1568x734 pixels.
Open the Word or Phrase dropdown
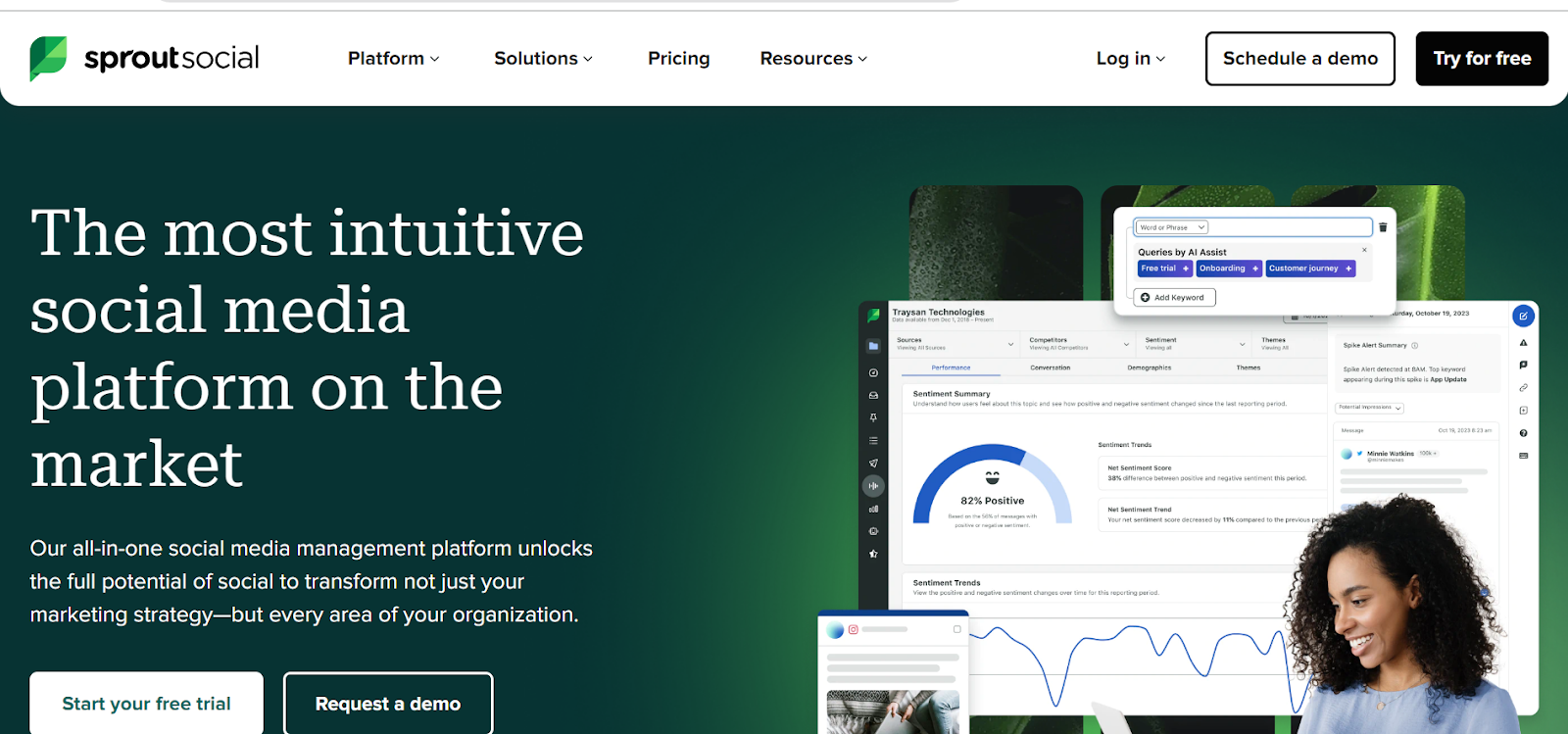point(1172,227)
